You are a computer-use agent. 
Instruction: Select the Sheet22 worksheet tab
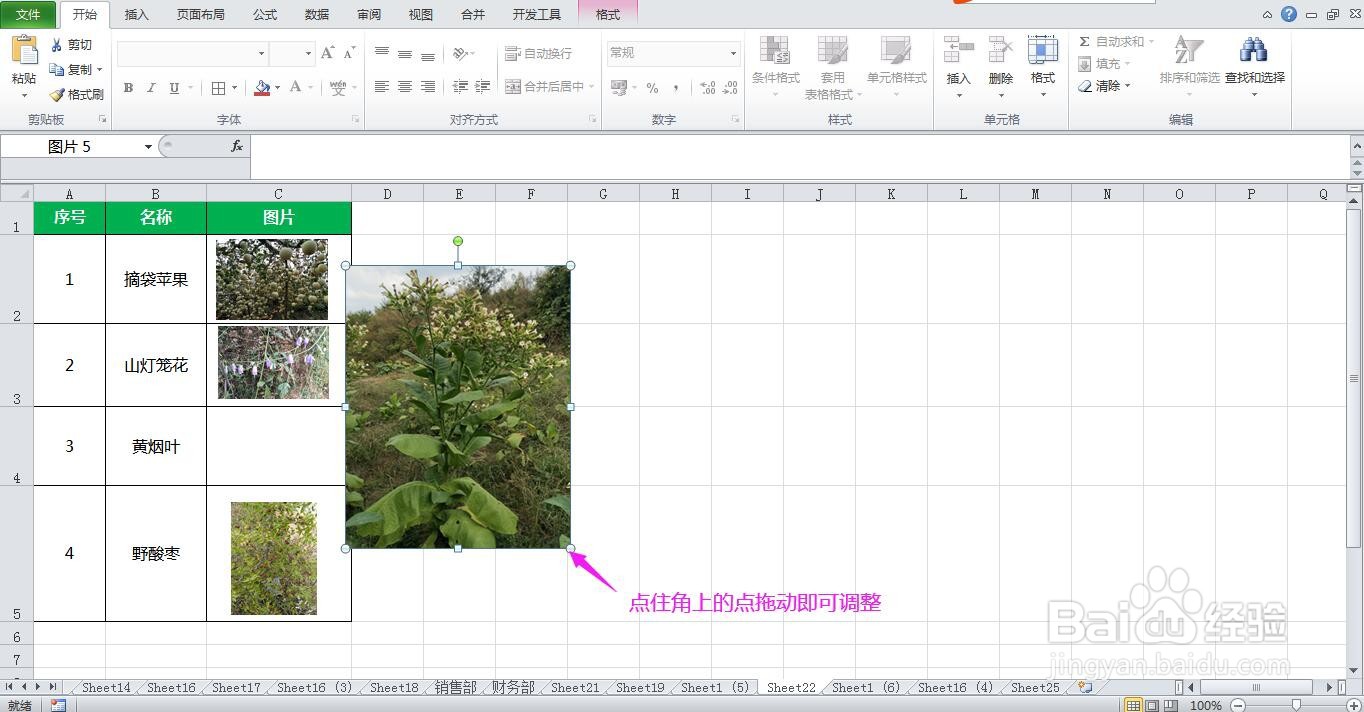click(x=790, y=688)
